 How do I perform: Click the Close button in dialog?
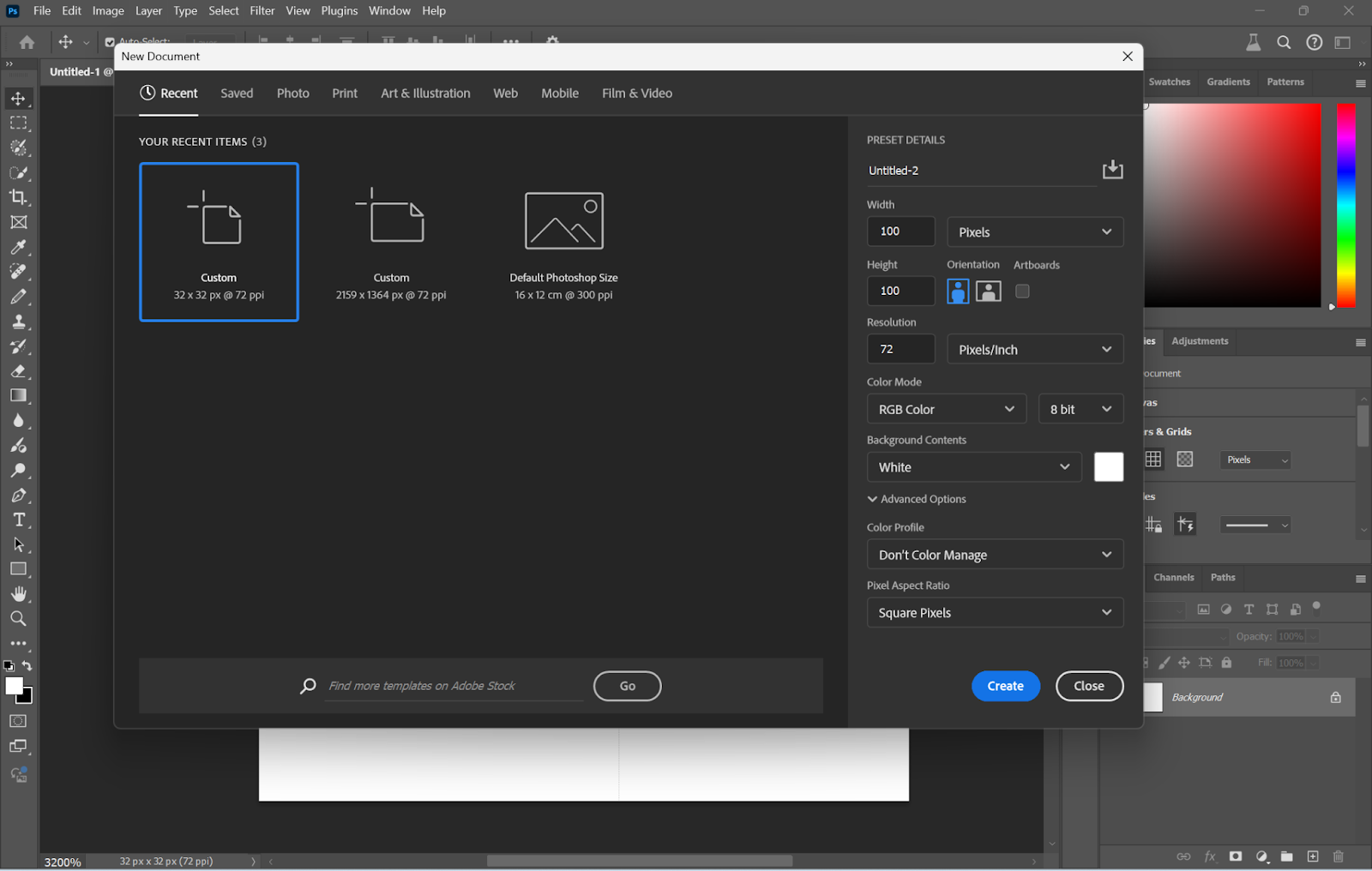pyautogui.click(x=1089, y=686)
